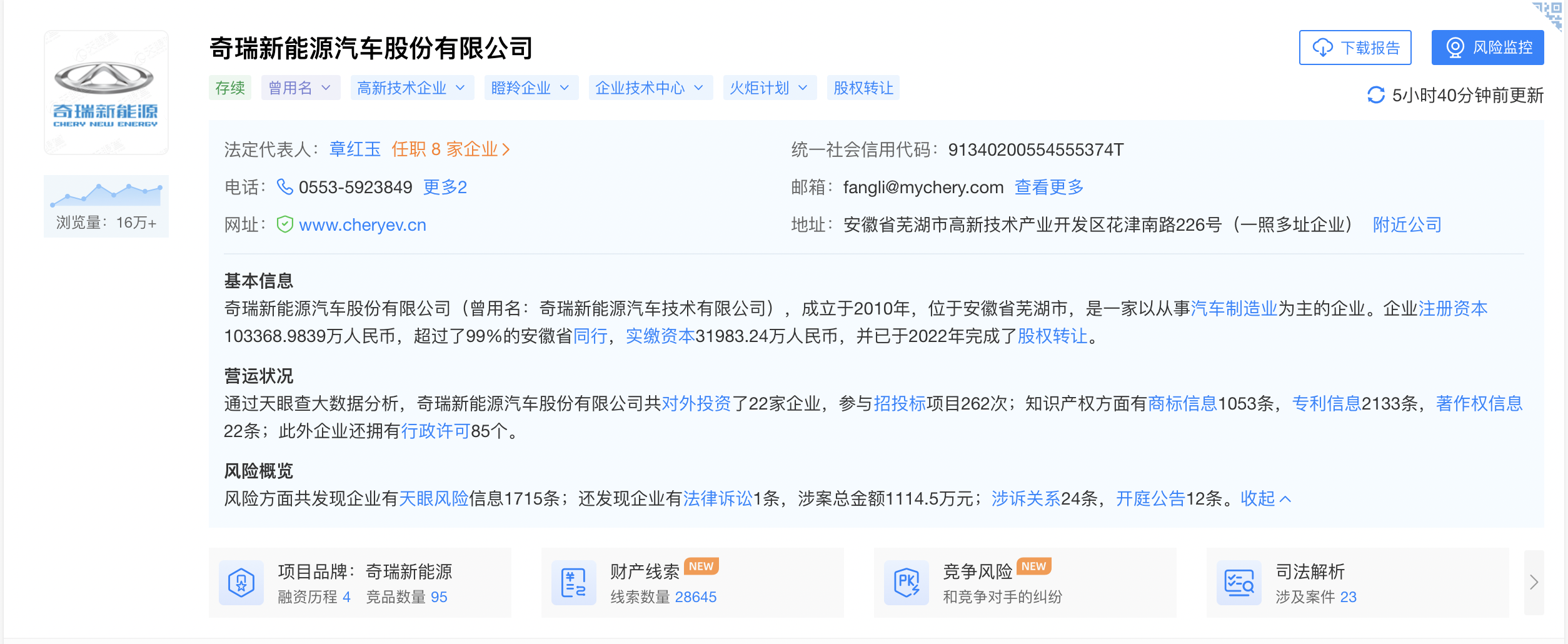This screenshot has width=1568, height=644.
Task: Click the 财产线索 document icon
Action: click(x=574, y=583)
